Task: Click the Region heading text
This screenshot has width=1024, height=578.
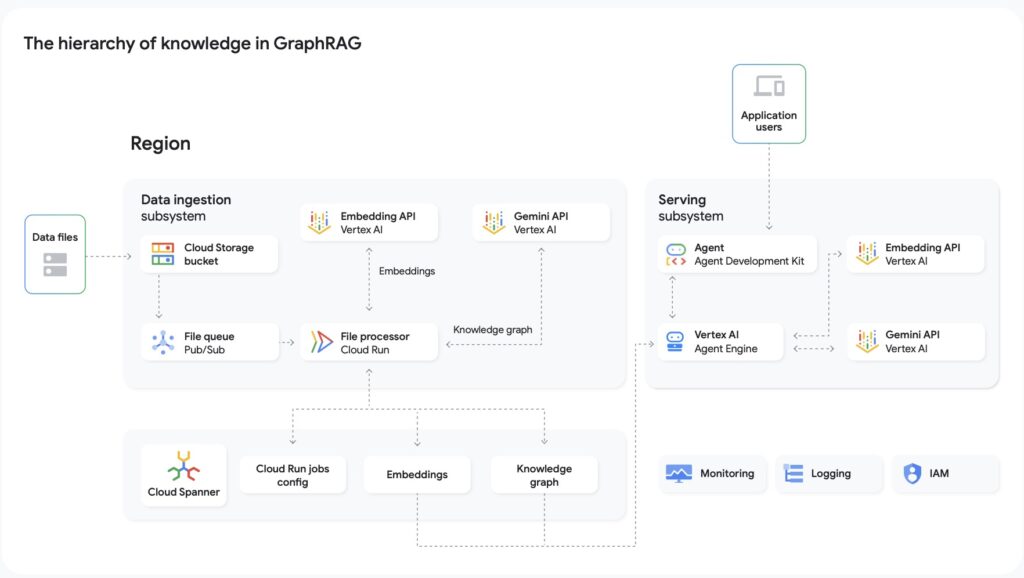Action: [160, 143]
